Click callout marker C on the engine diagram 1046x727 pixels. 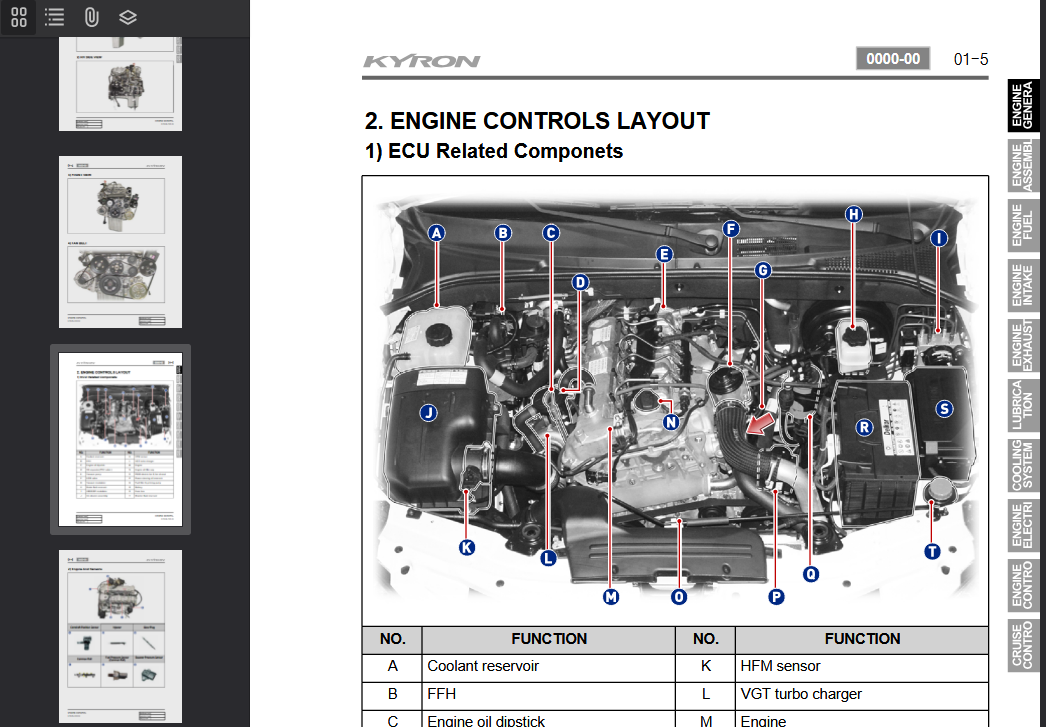tap(550, 233)
